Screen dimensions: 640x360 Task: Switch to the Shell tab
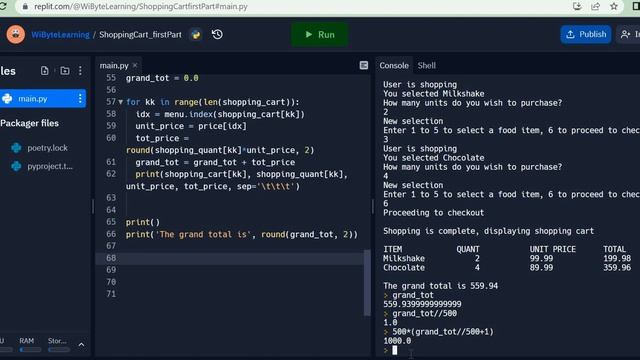click(x=427, y=65)
